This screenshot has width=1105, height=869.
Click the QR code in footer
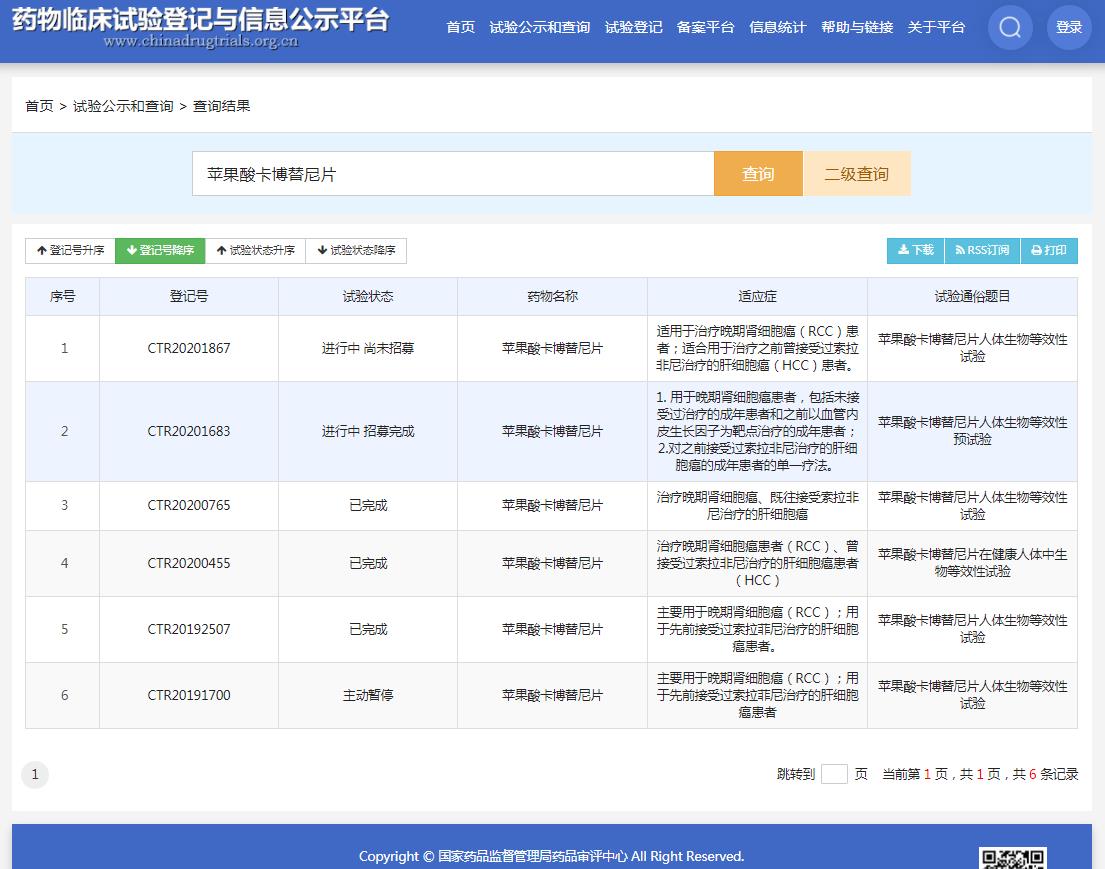coord(1013,858)
